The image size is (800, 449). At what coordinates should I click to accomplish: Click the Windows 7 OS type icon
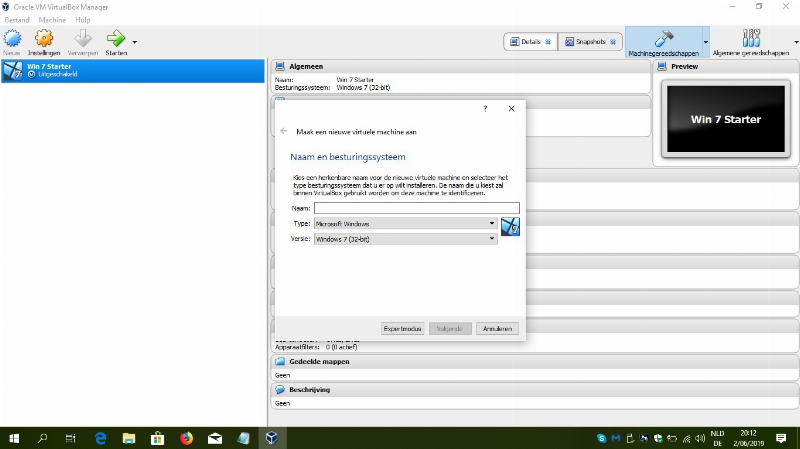(510, 227)
